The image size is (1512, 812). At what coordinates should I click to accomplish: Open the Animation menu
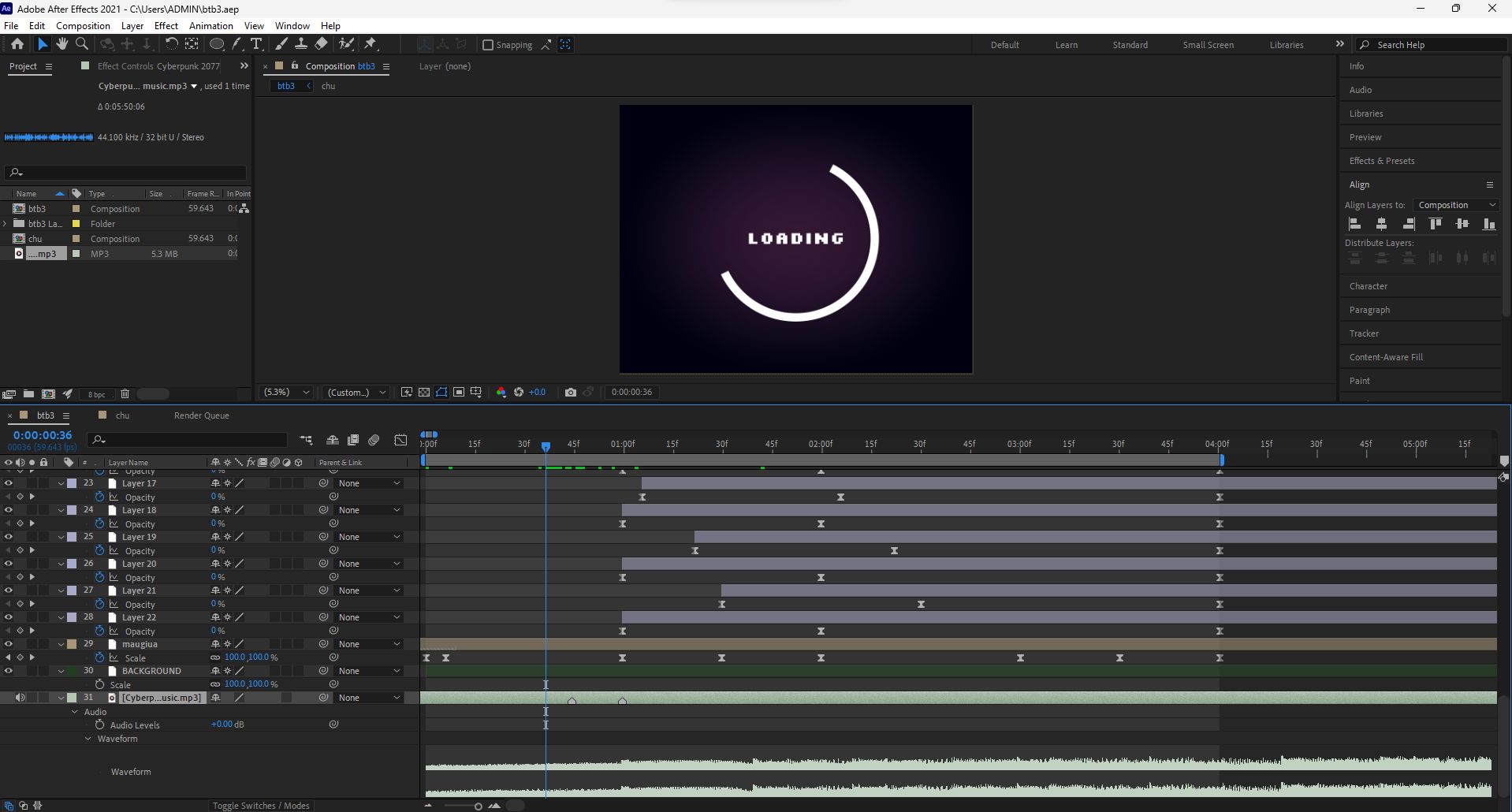(x=210, y=26)
